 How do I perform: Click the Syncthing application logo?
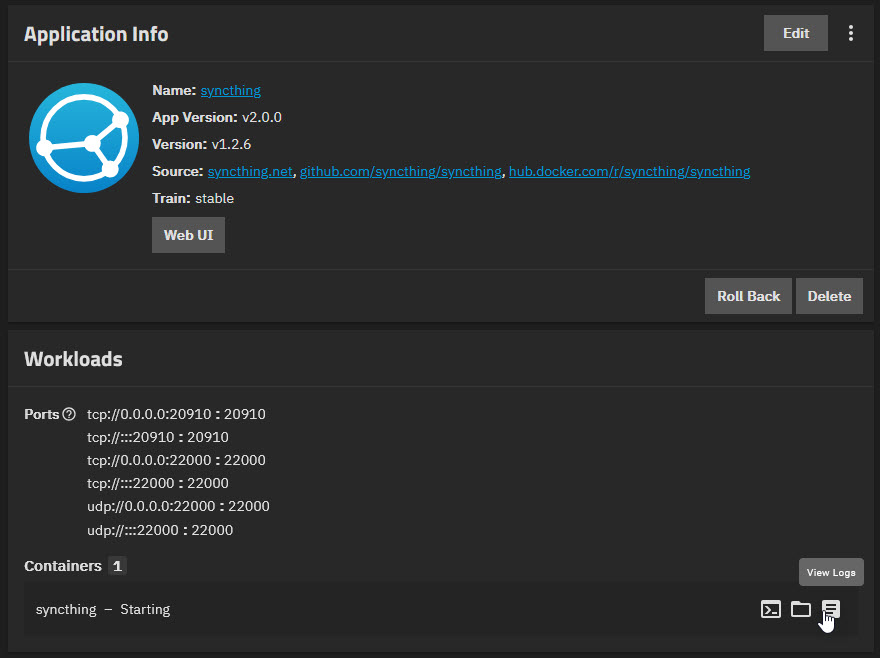tap(84, 138)
